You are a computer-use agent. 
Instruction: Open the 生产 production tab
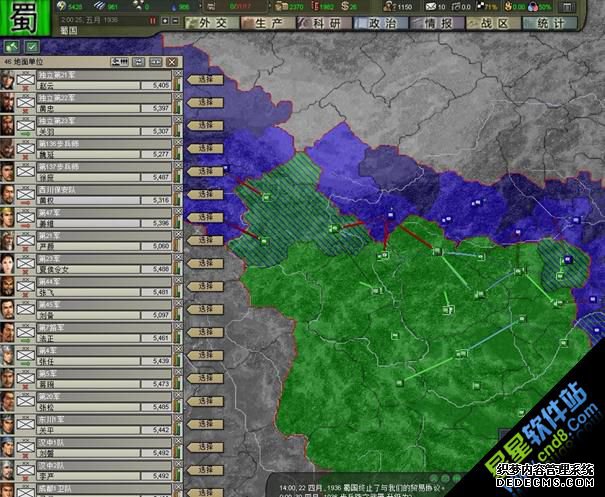click(x=268, y=23)
